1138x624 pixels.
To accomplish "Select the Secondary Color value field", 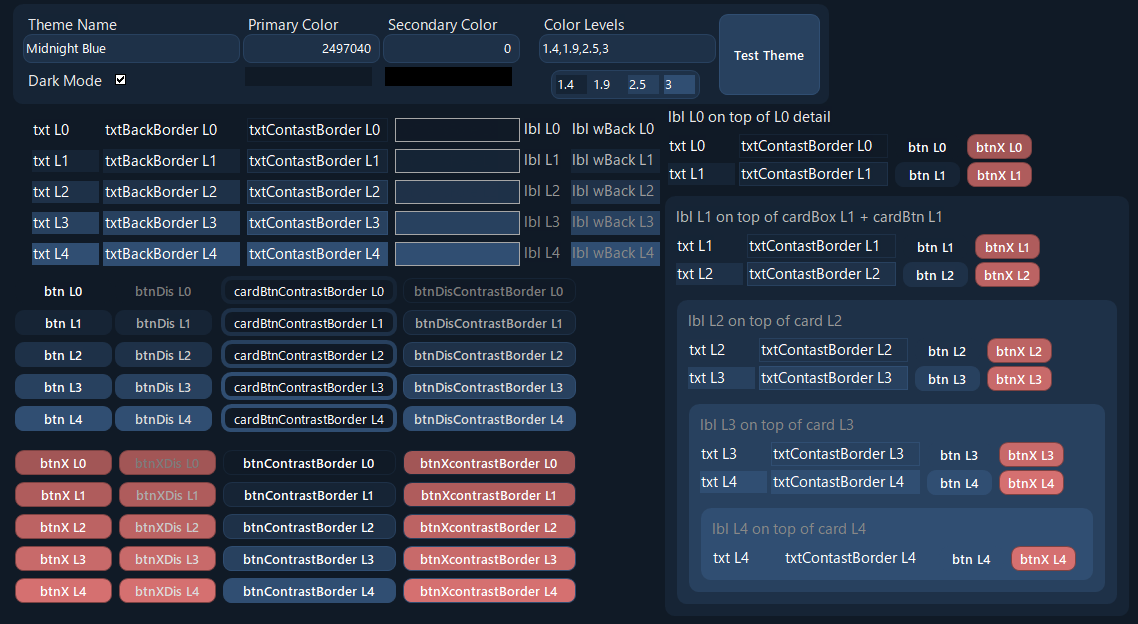I will point(449,48).
